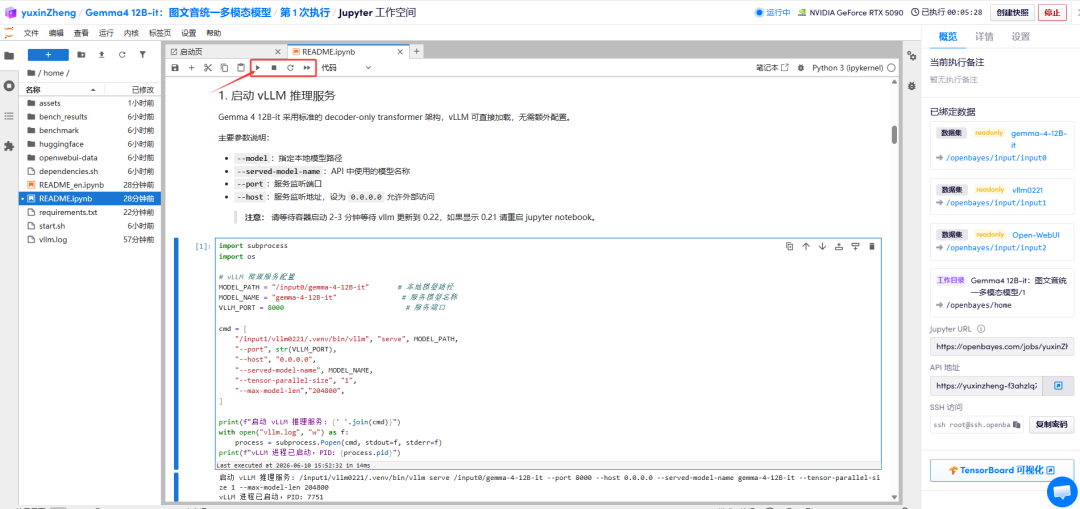This screenshot has height=509, width=1080.
Task: Open the API address in new window
Action: click(1059, 386)
